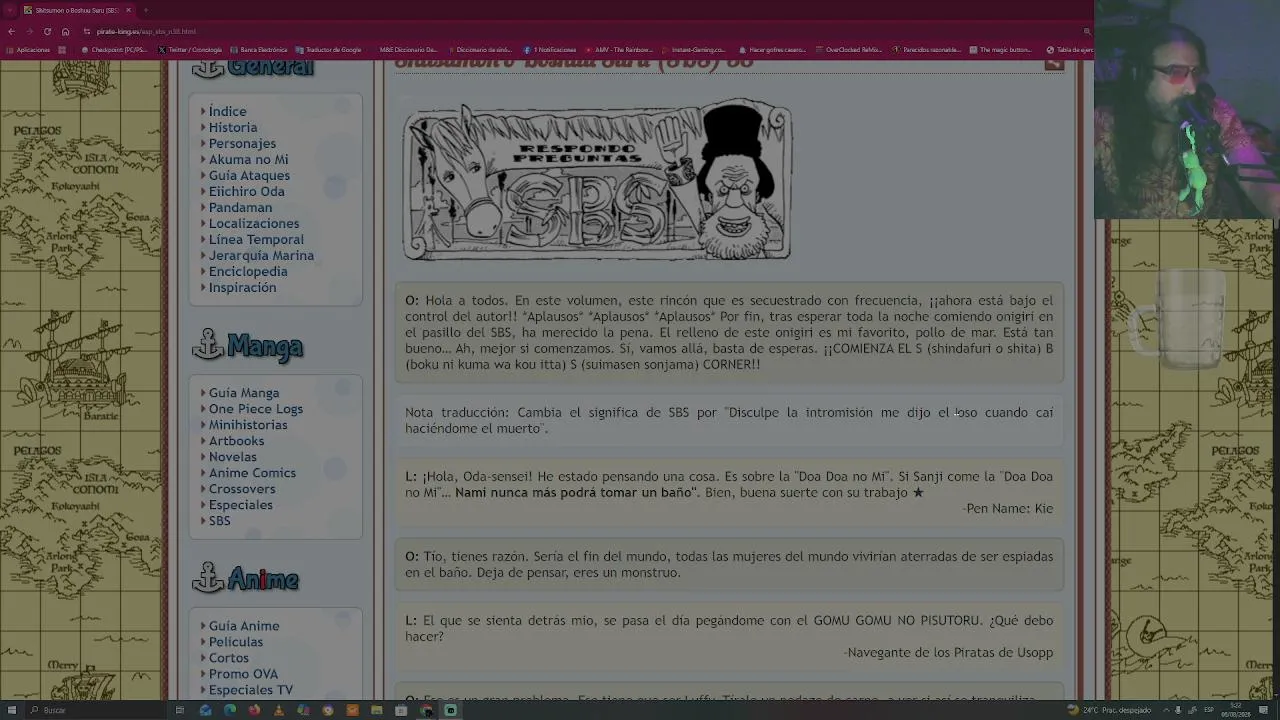Close the Shitsumon o Boshuu Suru tab
1280x720 pixels.
point(128,10)
